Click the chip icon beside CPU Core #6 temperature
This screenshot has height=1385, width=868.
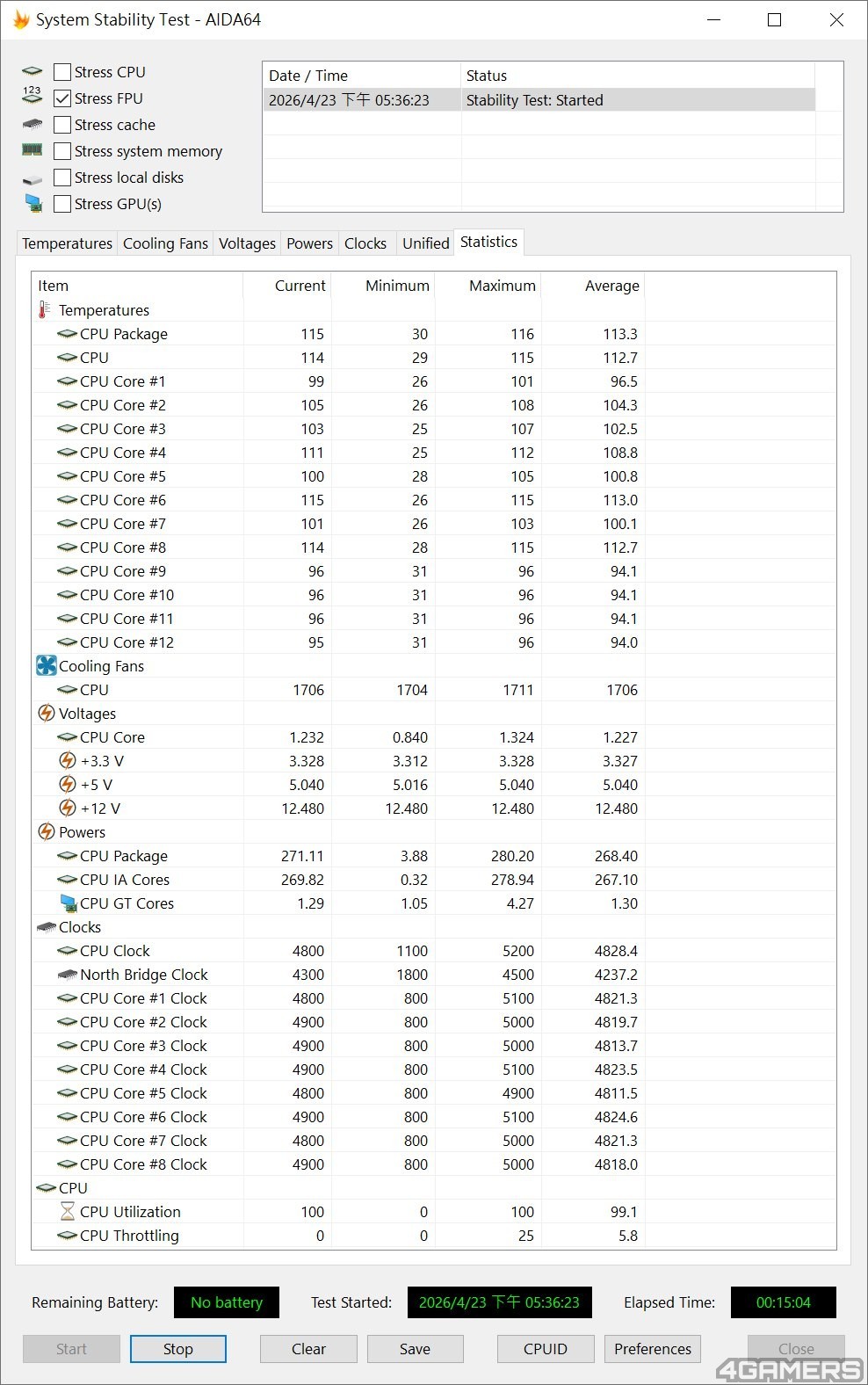(67, 500)
